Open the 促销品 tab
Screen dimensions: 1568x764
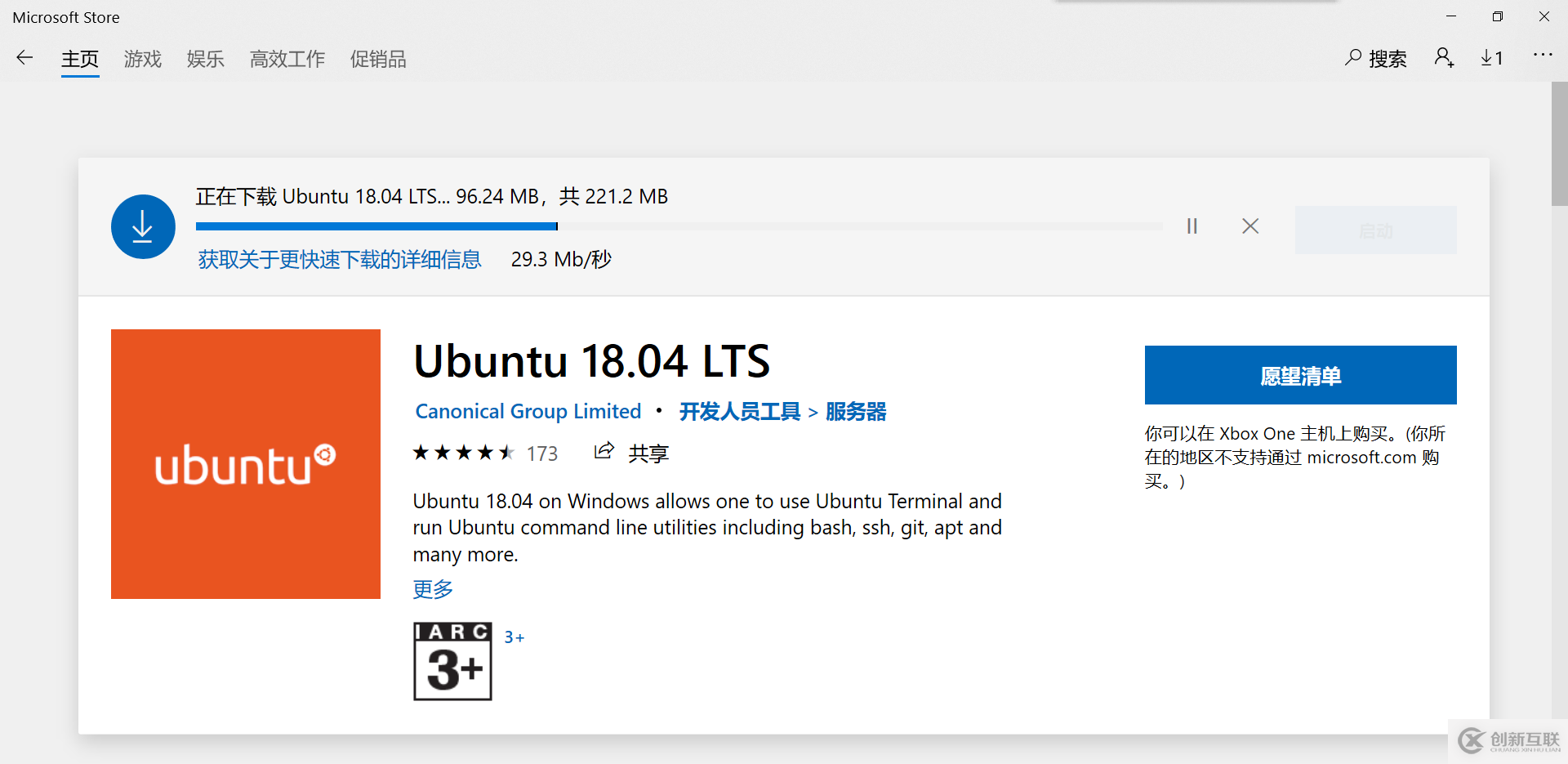[378, 59]
